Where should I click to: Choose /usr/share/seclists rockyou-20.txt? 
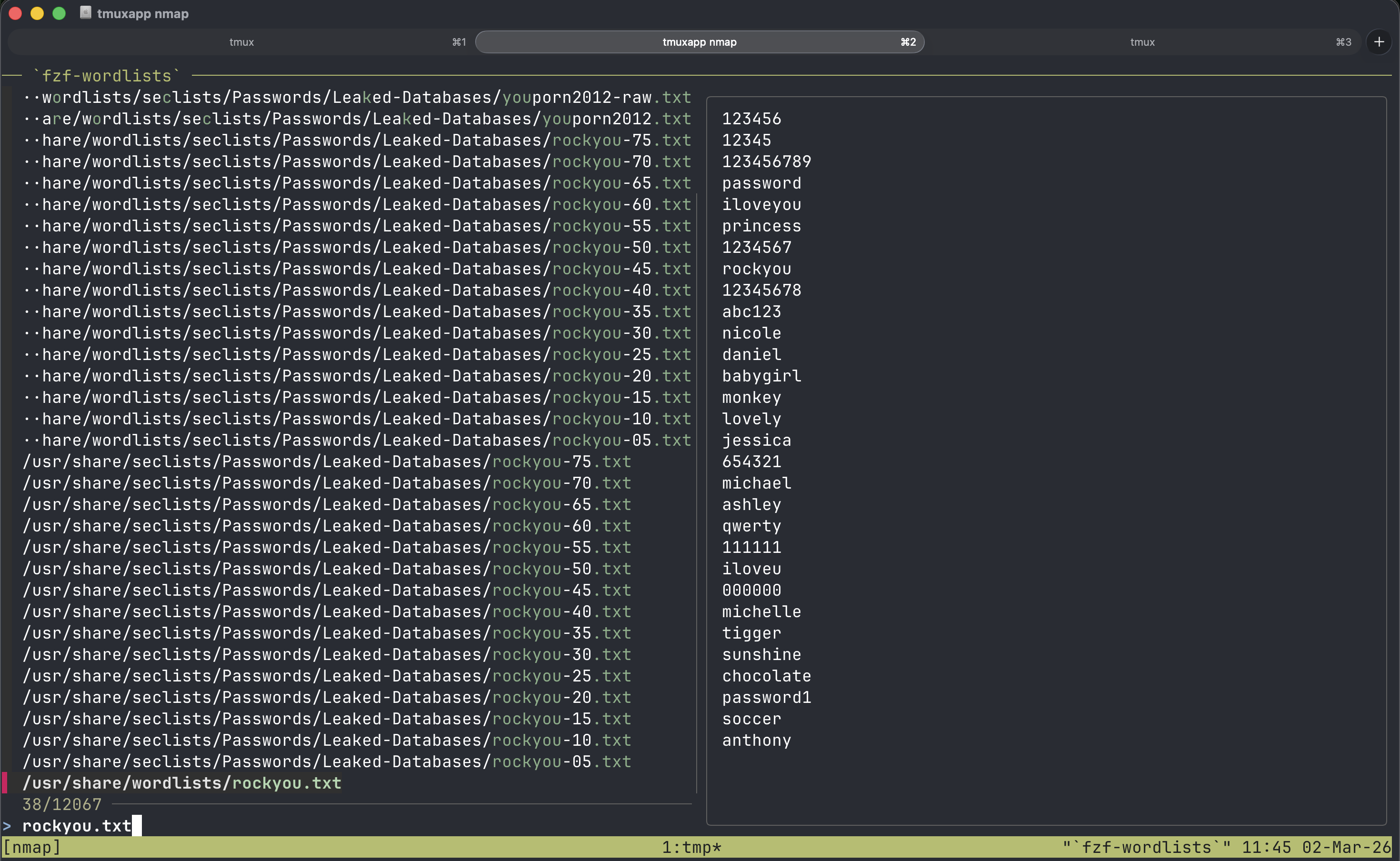tap(327, 698)
